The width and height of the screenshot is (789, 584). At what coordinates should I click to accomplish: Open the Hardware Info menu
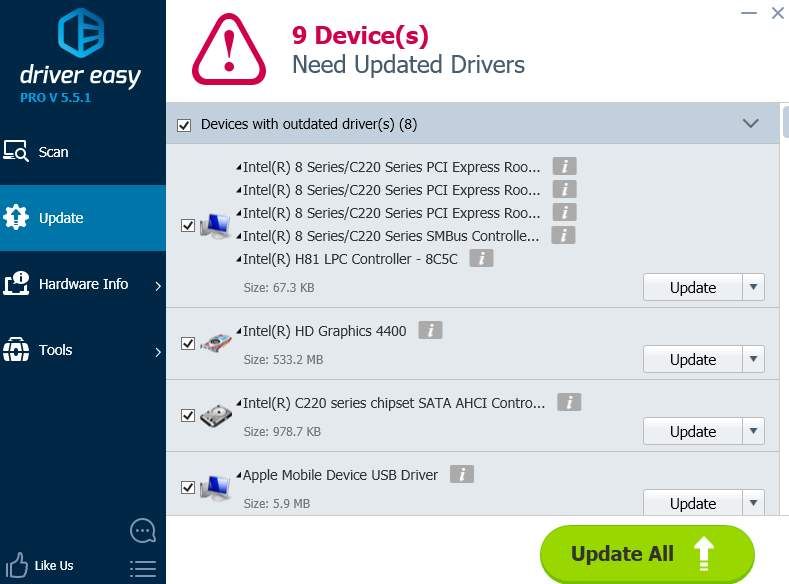click(x=83, y=284)
